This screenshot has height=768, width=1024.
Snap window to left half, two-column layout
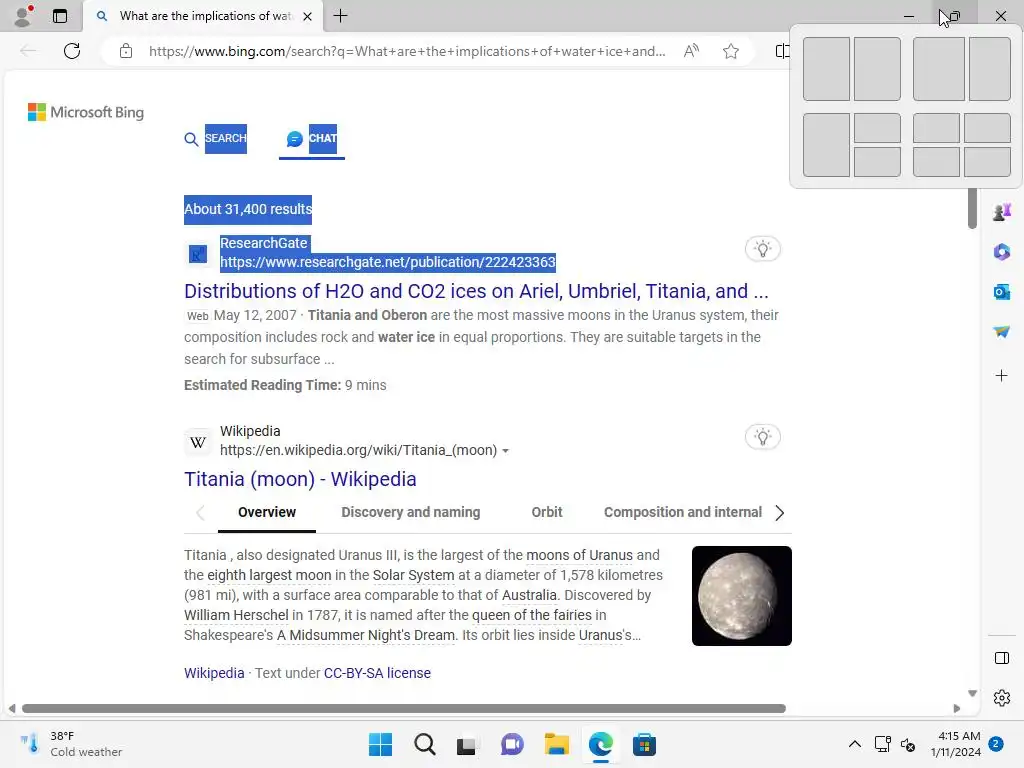pyautogui.click(x=826, y=69)
